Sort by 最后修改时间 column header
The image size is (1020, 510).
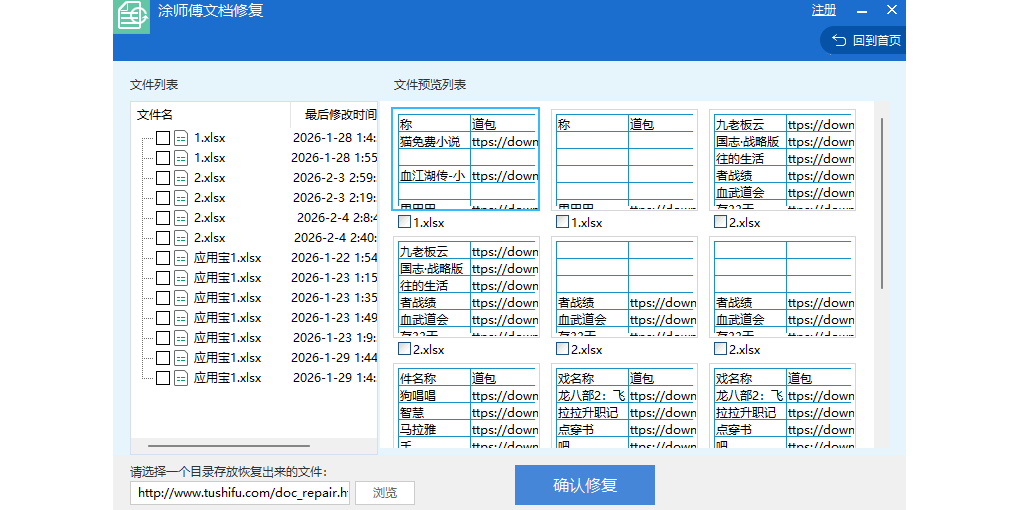[340, 115]
